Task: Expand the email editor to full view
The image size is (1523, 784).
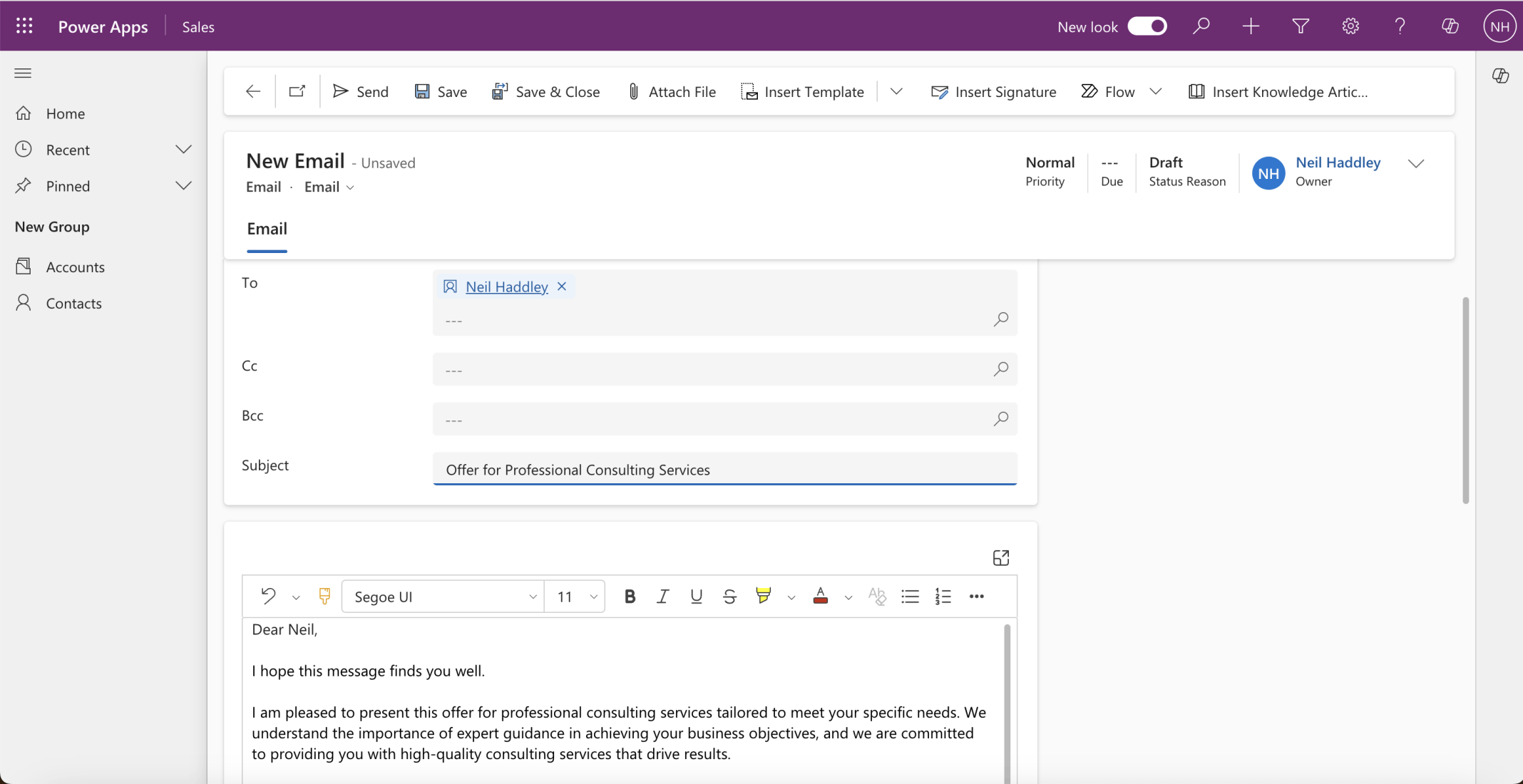Action: (1001, 557)
